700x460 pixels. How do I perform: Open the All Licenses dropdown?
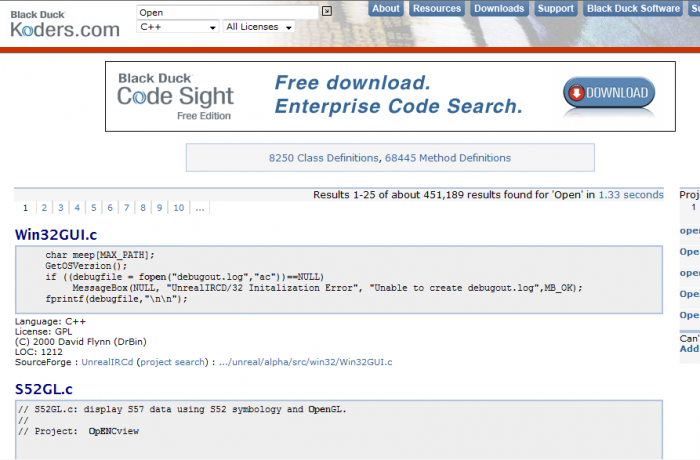pyautogui.click(x=259, y=27)
